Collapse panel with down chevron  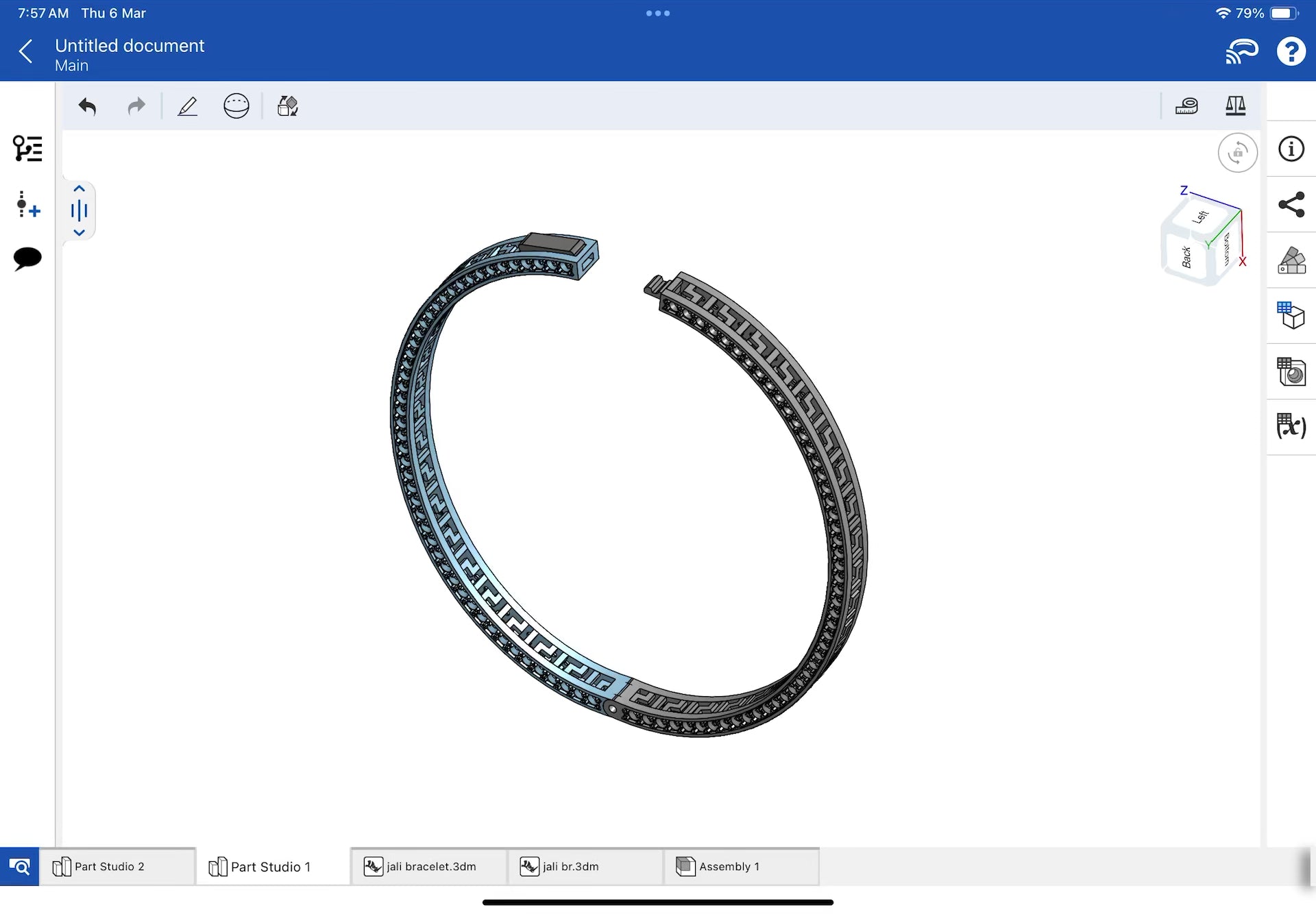pyautogui.click(x=79, y=233)
